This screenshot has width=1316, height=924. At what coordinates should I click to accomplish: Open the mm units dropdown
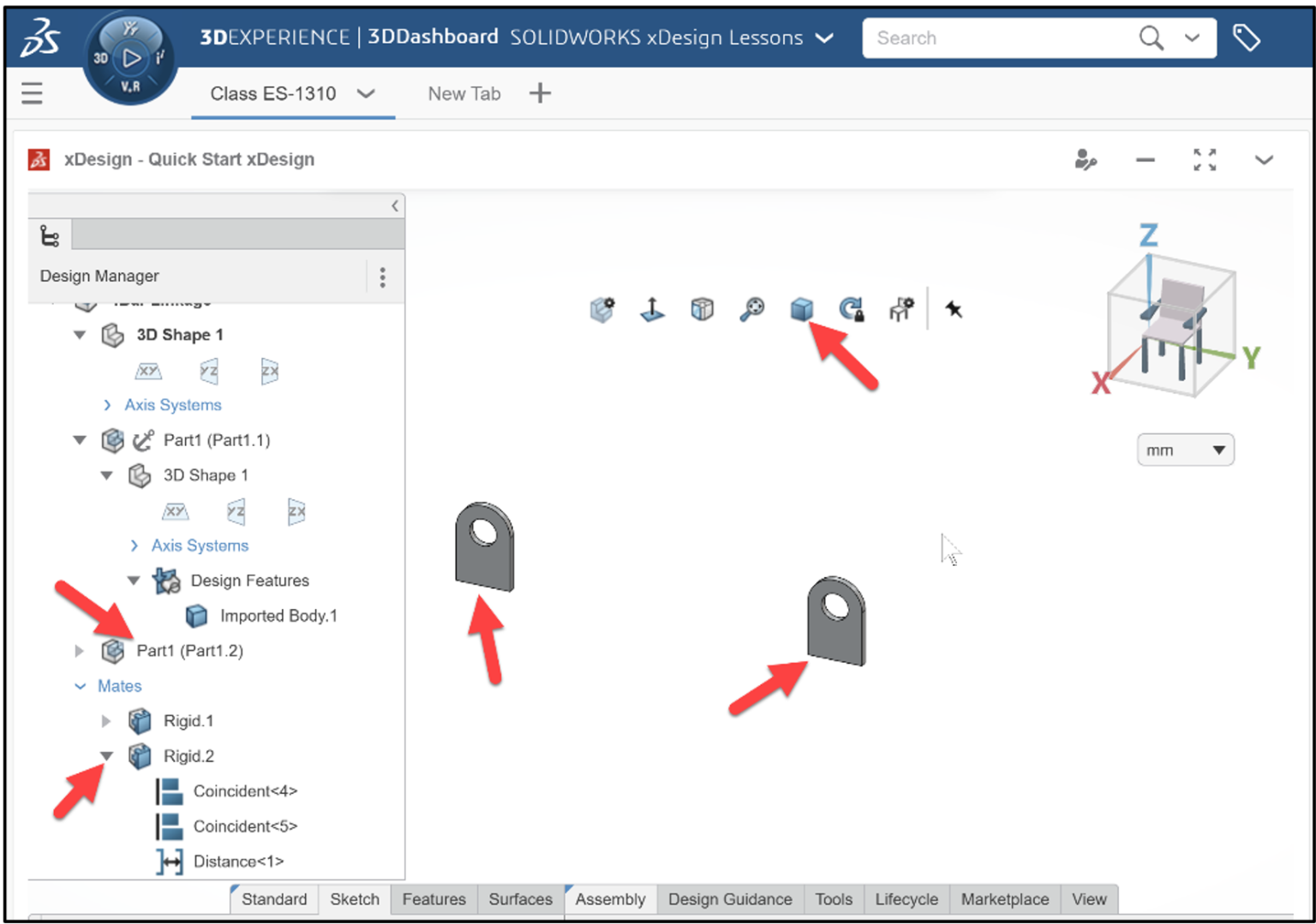(x=1185, y=449)
